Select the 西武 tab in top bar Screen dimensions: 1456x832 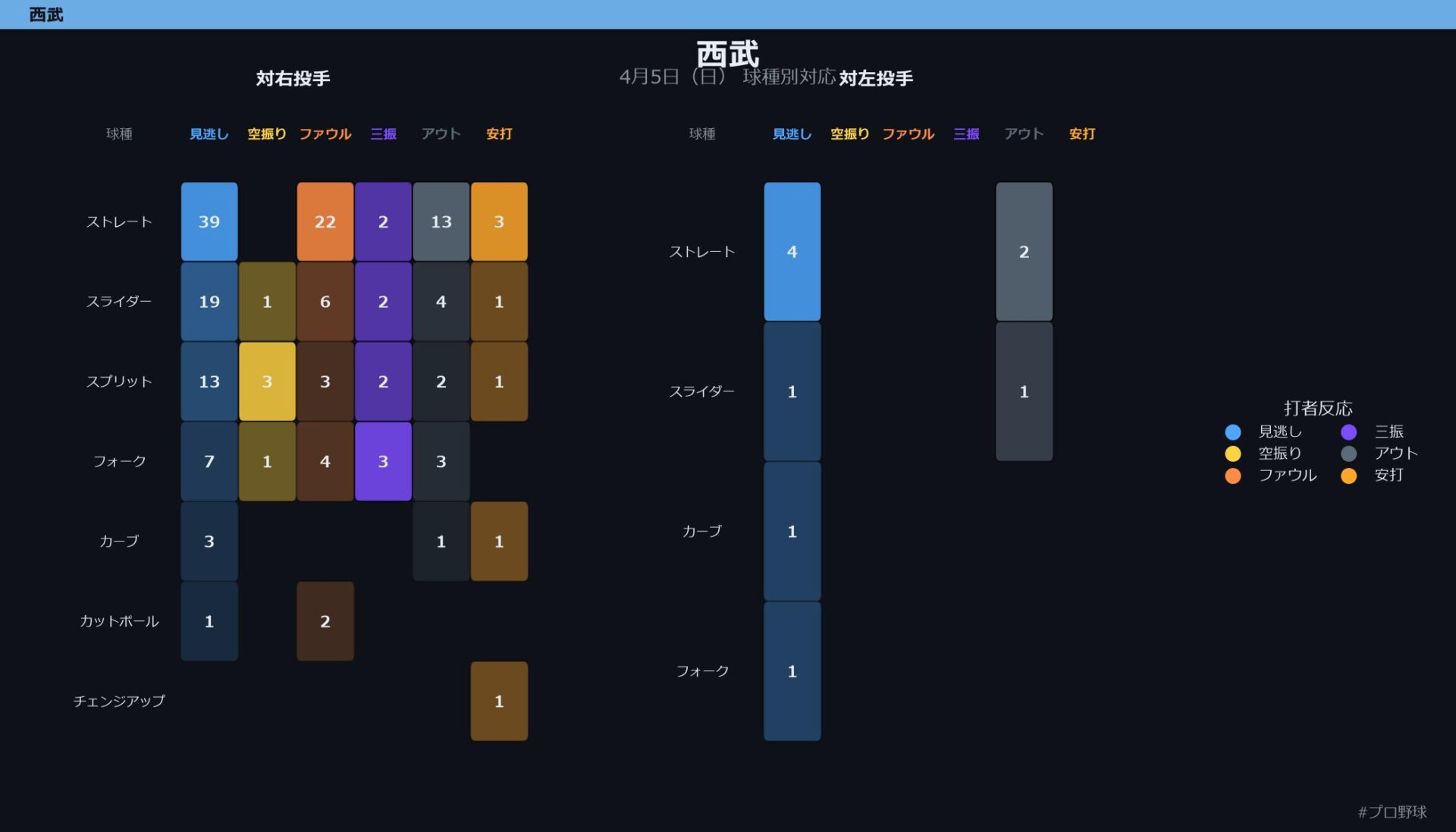coord(46,14)
